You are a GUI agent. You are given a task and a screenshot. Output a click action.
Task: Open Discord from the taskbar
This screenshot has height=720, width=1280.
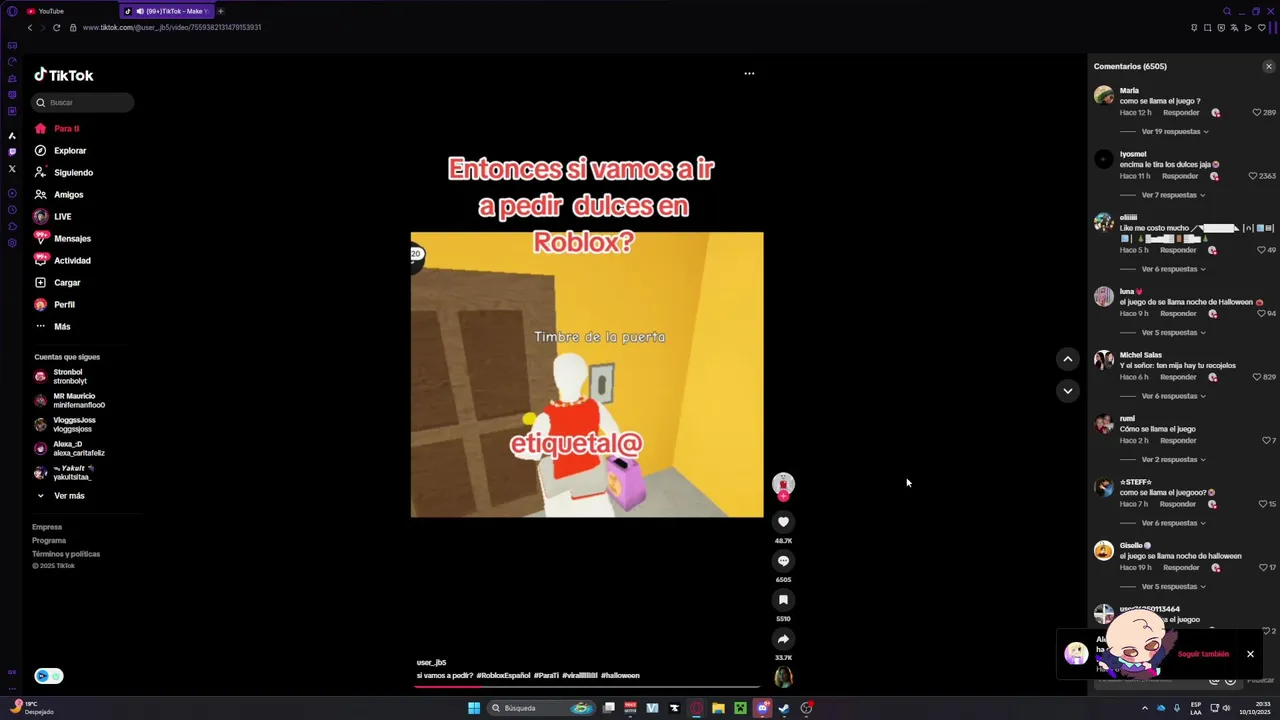point(762,708)
